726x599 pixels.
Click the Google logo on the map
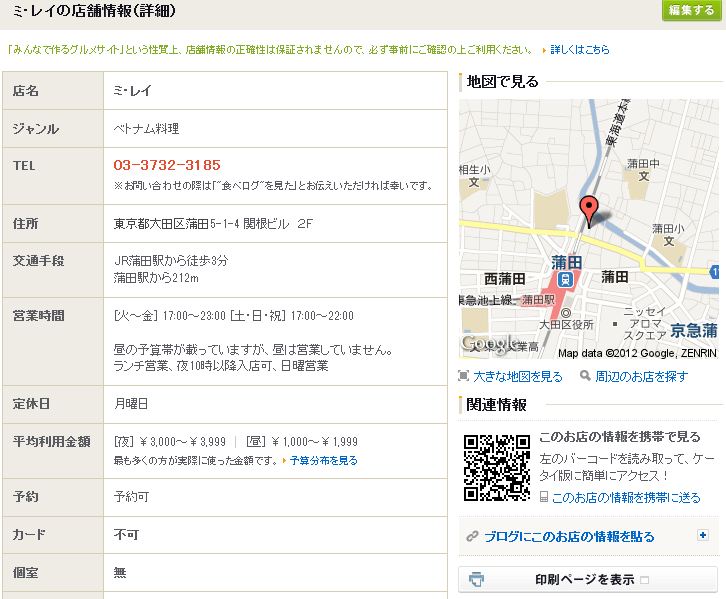[x=490, y=344]
